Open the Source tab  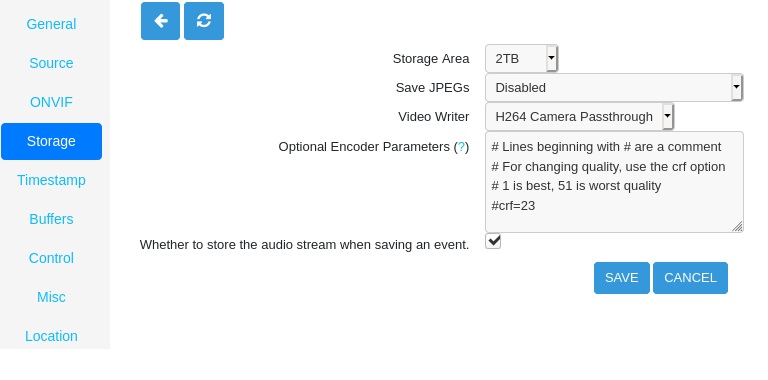[51, 63]
